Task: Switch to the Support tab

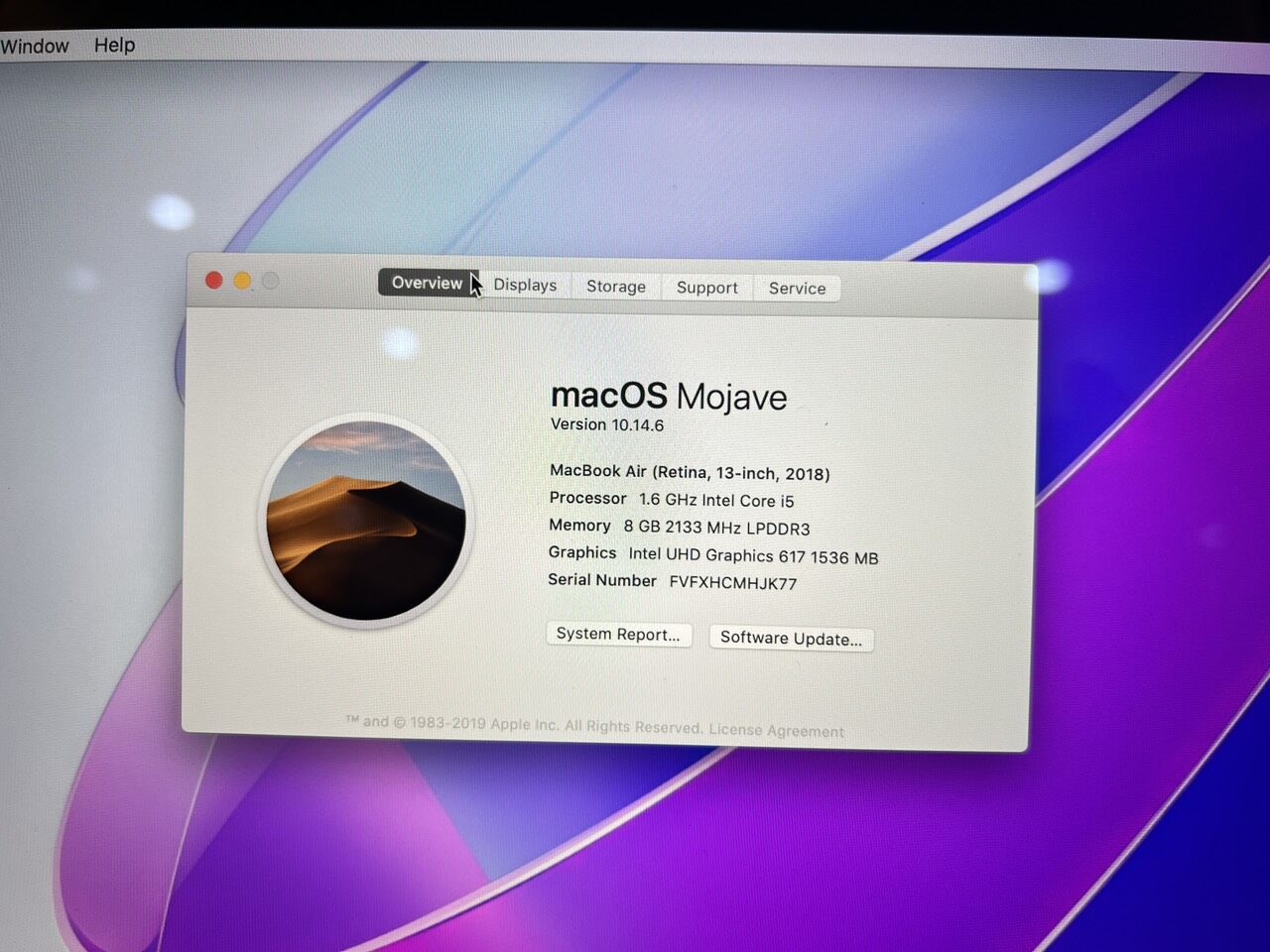Action: tap(706, 288)
